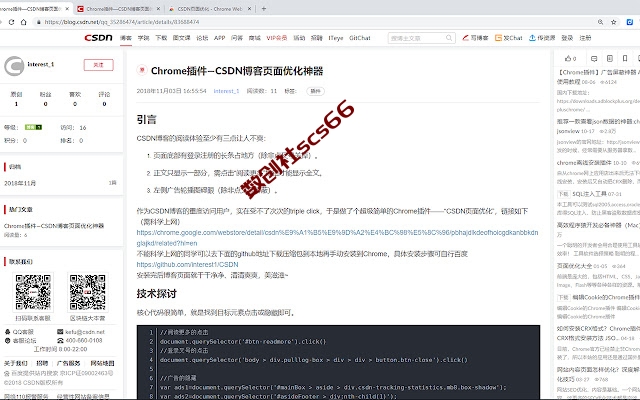The height and width of the screenshot is (400, 640).
Task: Click the site lock icon in address bar
Action: (x=39, y=22)
